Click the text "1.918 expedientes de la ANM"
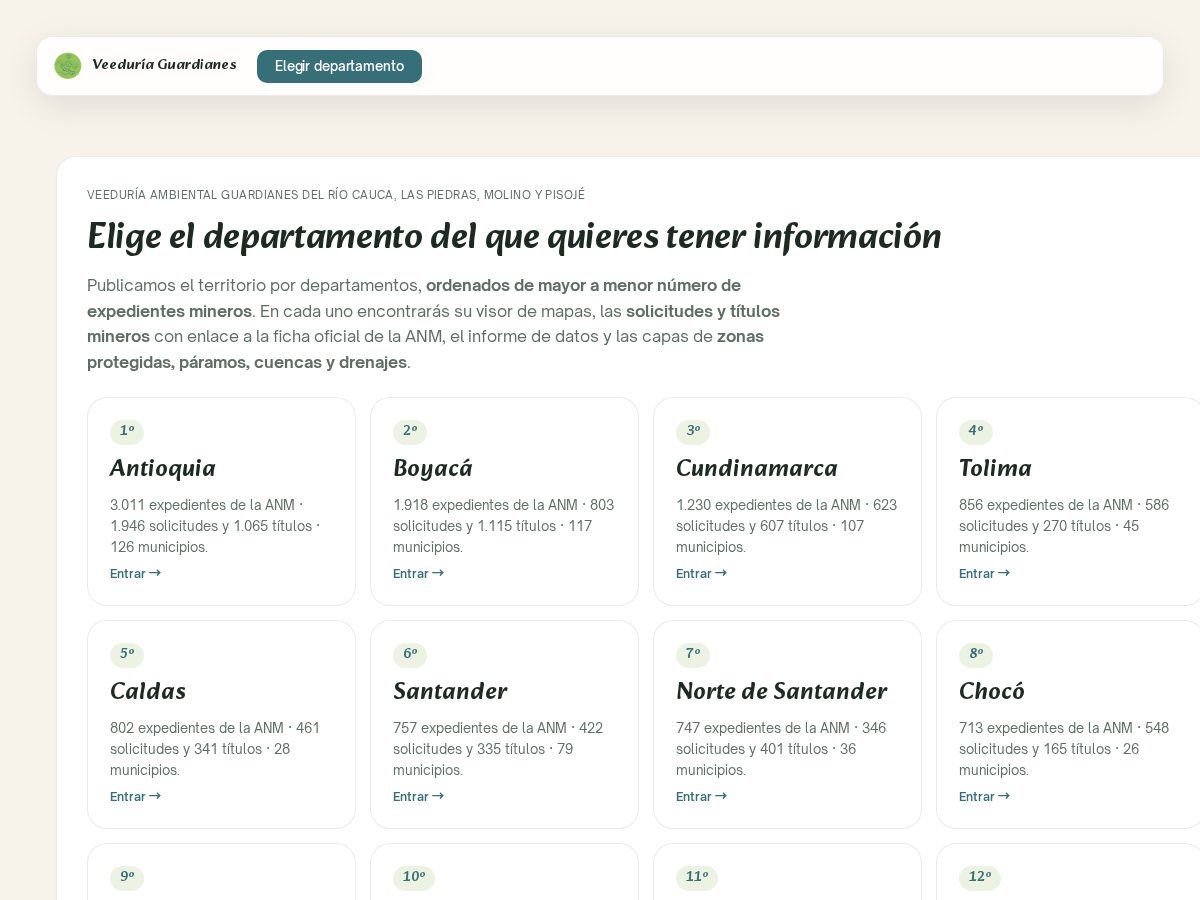This screenshot has height=900, width=1200. click(485, 505)
